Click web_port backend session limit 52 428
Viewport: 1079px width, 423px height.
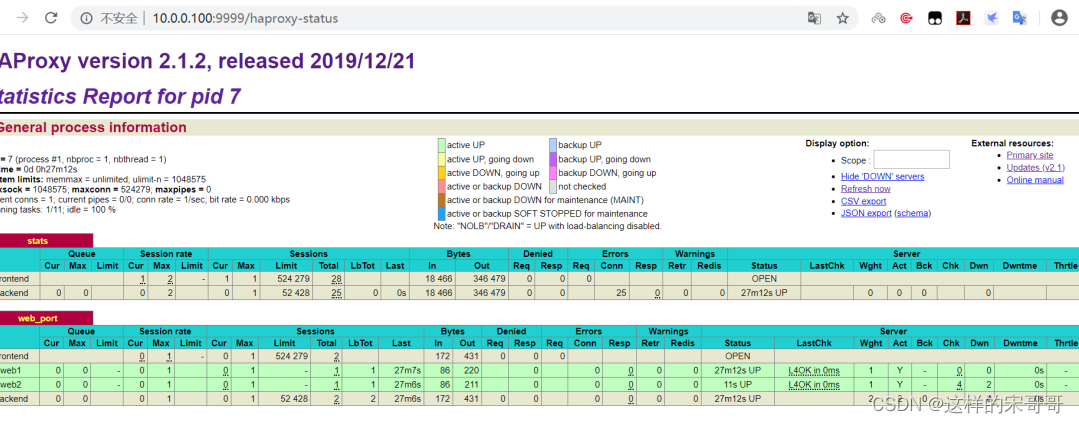(x=295, y=398)
